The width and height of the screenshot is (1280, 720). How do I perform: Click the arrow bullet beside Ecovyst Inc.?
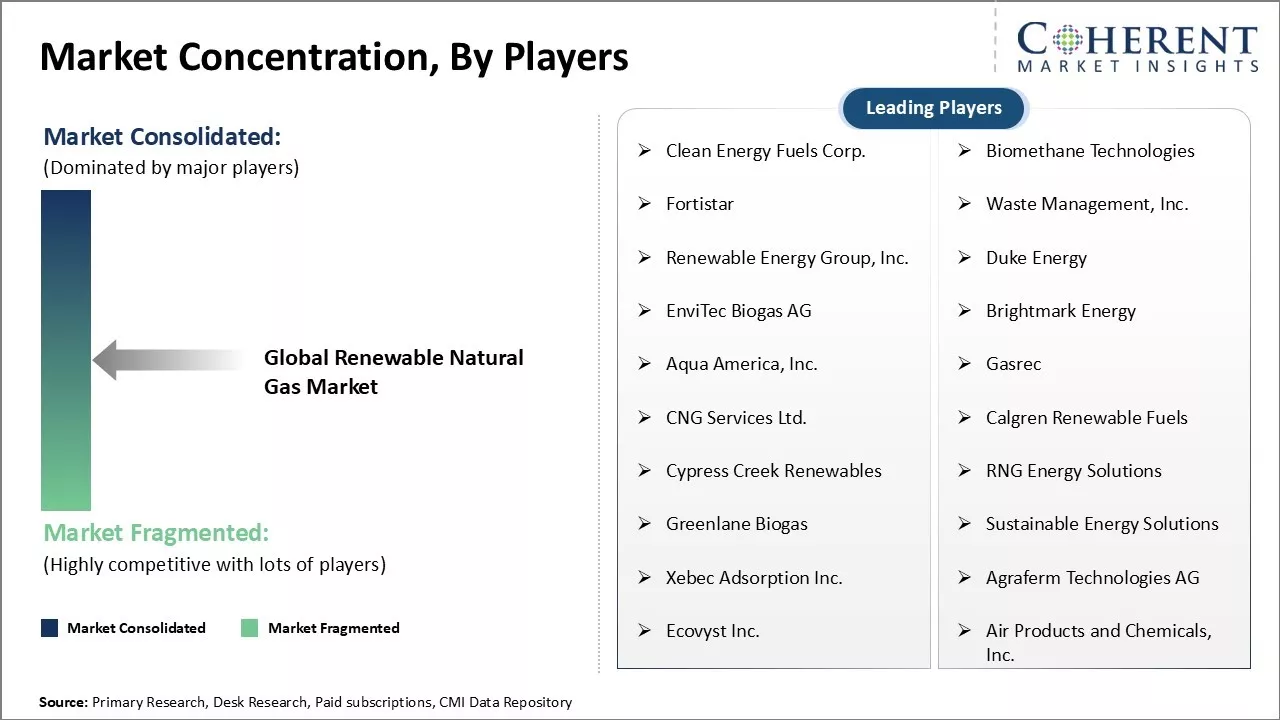tap(645, 631)
